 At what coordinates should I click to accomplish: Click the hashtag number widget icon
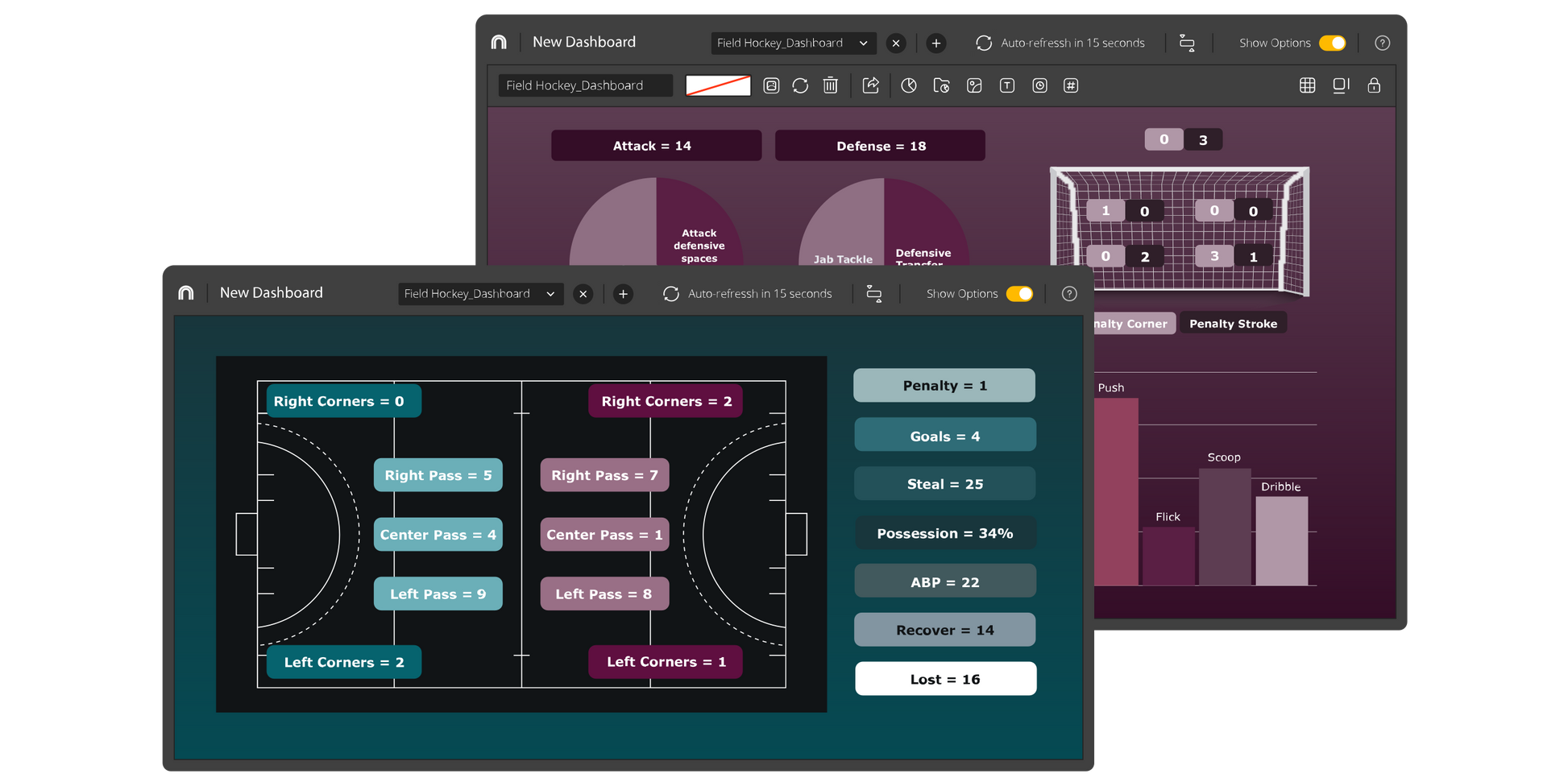(1070, 85)
